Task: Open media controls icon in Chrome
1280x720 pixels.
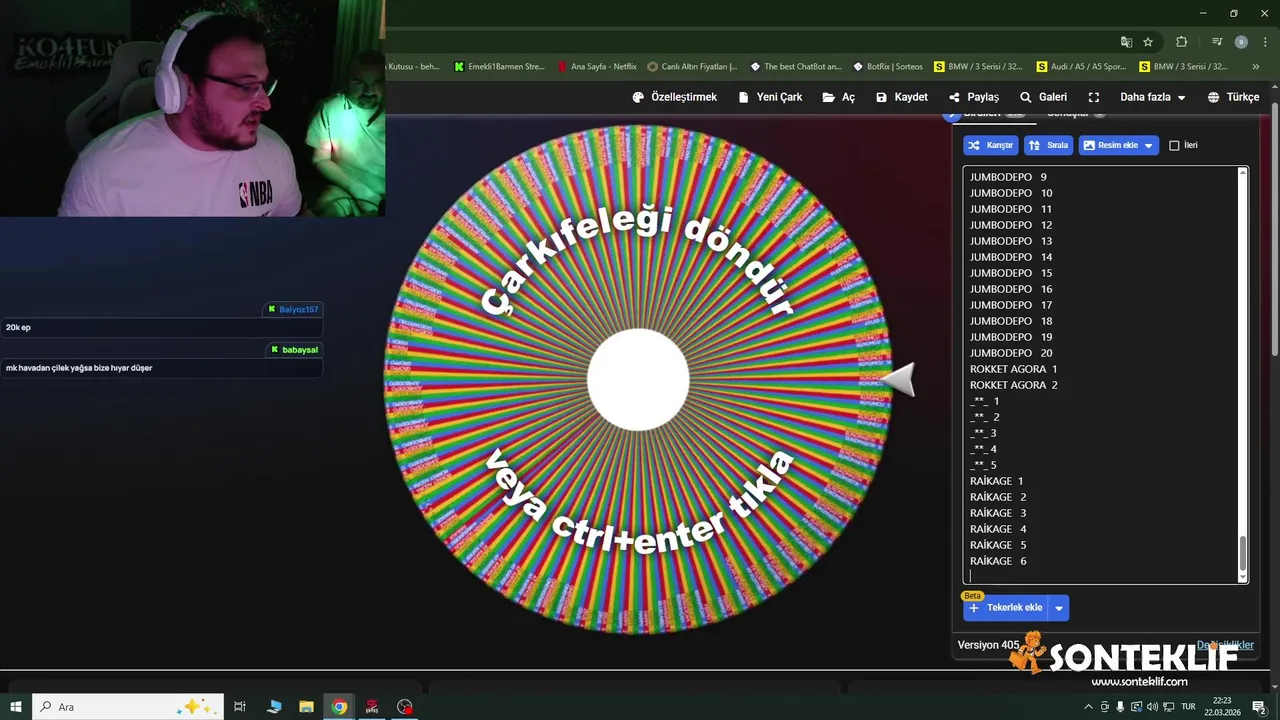Action: pos(1217,42)
